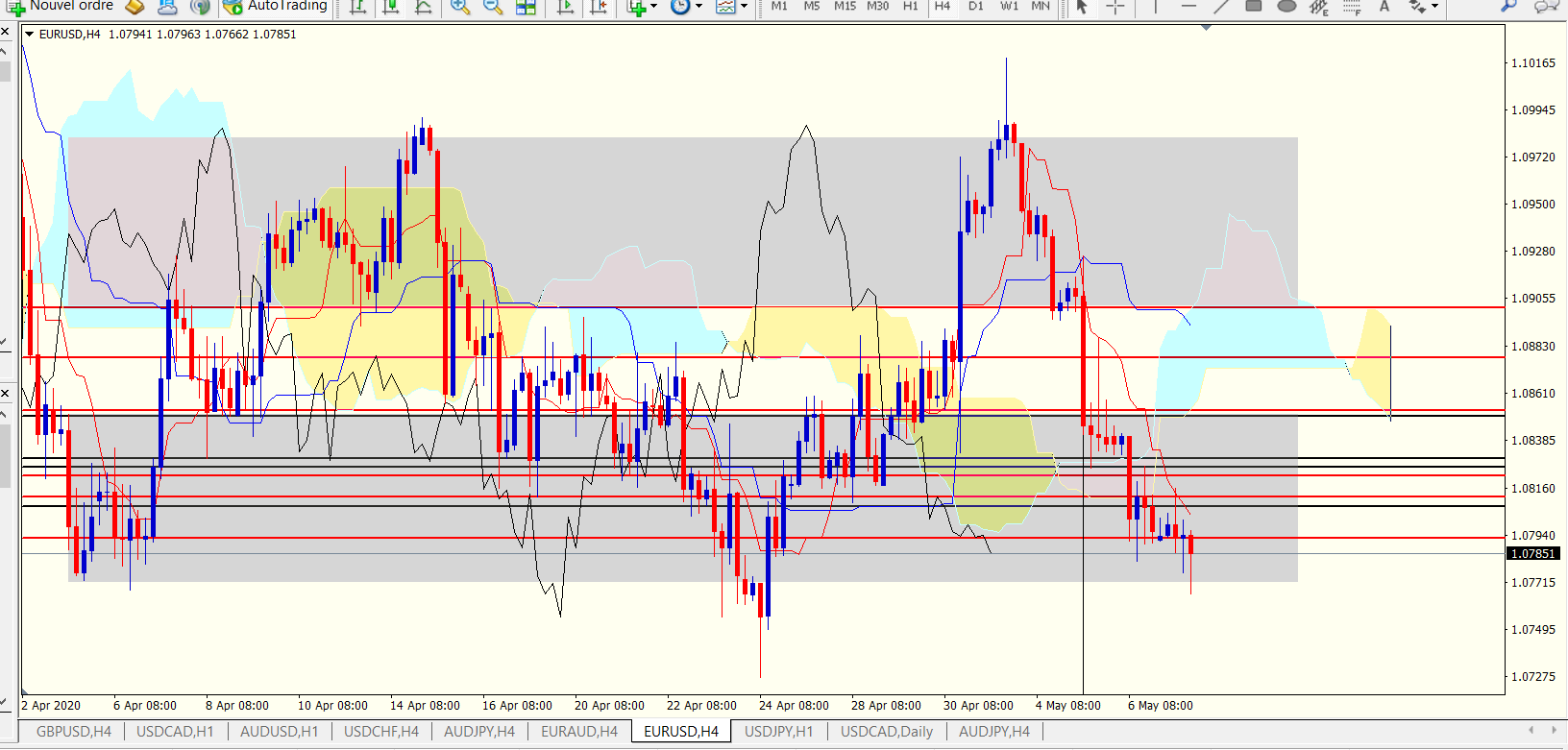This screenshot has width=1568, height=750.
Task: Click the 14 Apr 08:00 time axis label
Action: 425,706
